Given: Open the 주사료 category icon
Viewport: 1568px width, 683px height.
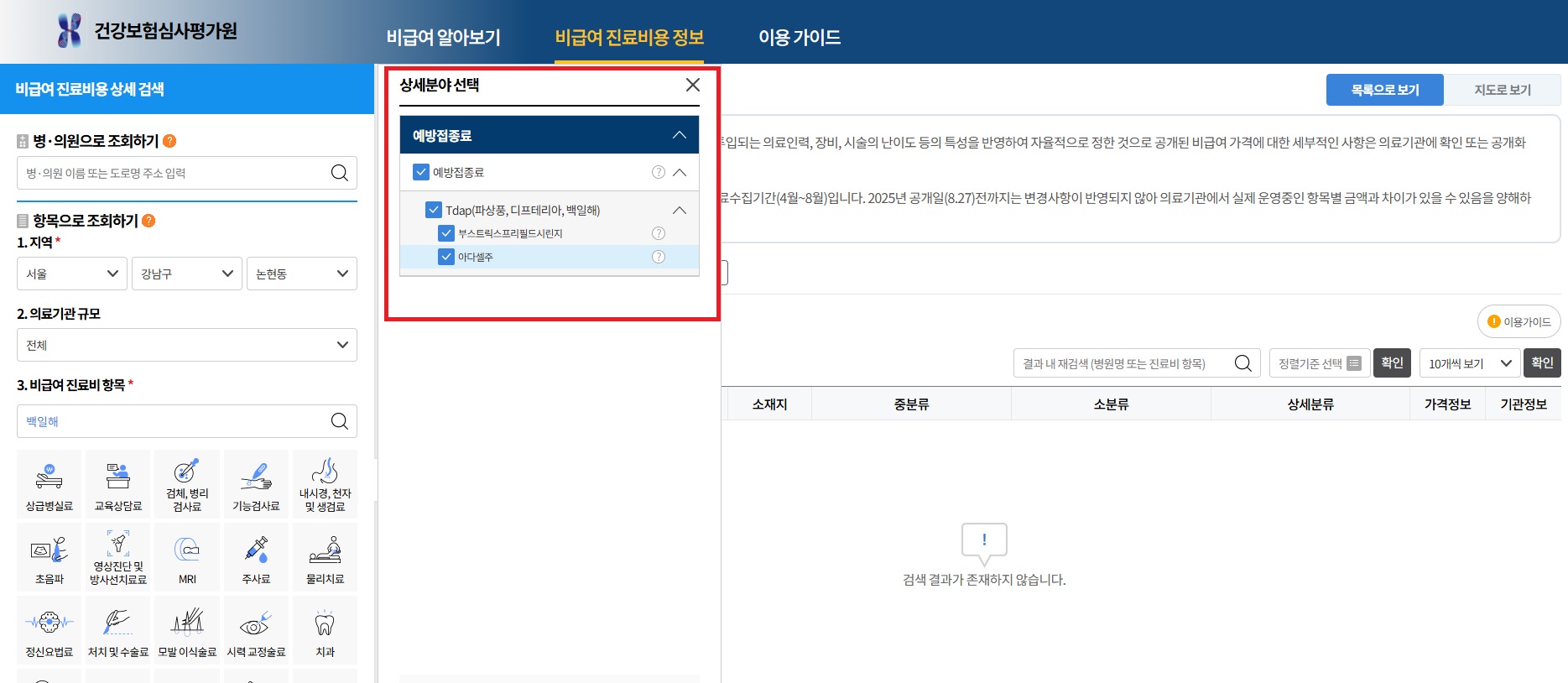Looking at the screenshot, I should click(256, 557).
